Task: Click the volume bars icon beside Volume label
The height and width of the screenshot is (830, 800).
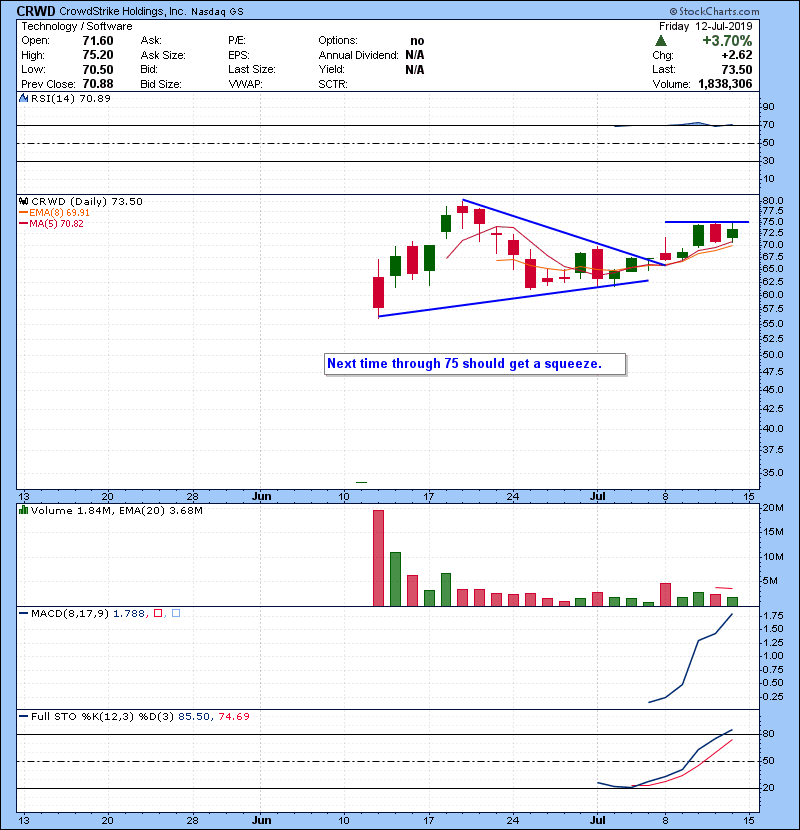Action: coord(23,510)
